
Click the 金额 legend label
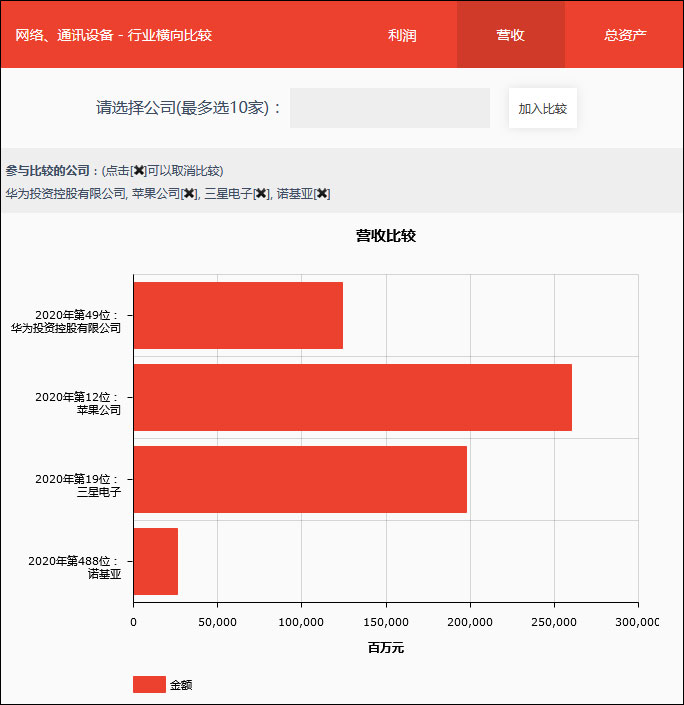click(x=181, y=685)
